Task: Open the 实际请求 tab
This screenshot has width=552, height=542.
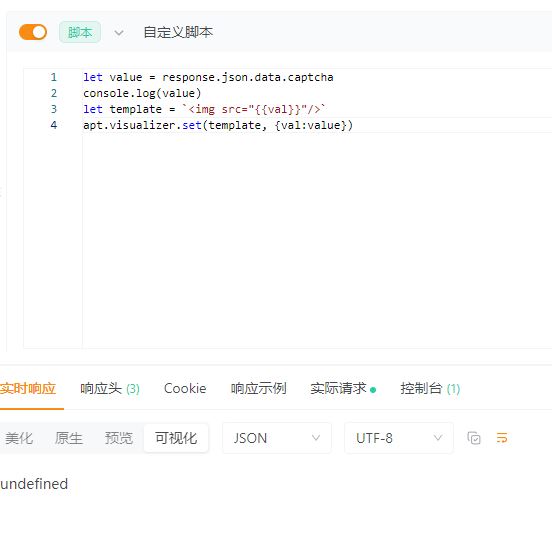Action: (x=343, y=389)
